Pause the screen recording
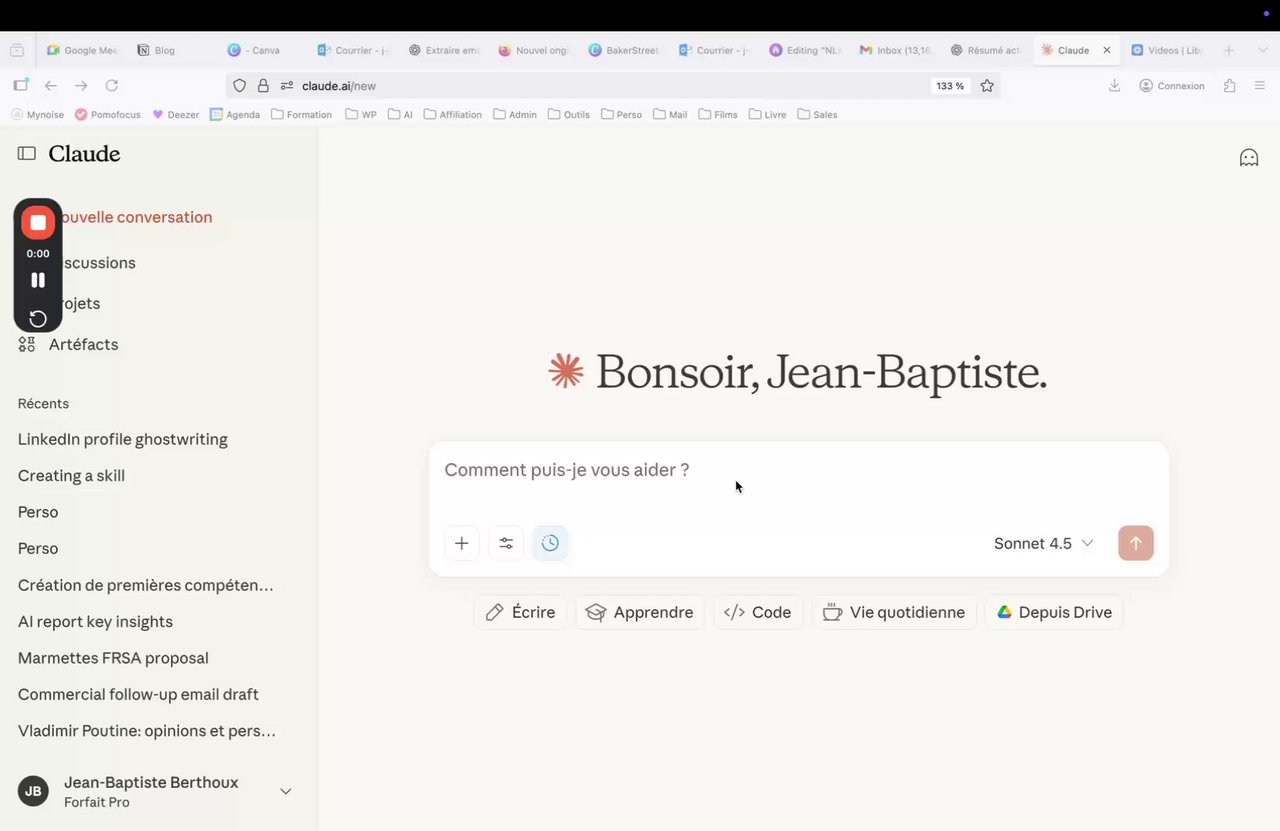Image resolution: width=1280 pixels, height=831 pixels. click(x=38, y=280)
